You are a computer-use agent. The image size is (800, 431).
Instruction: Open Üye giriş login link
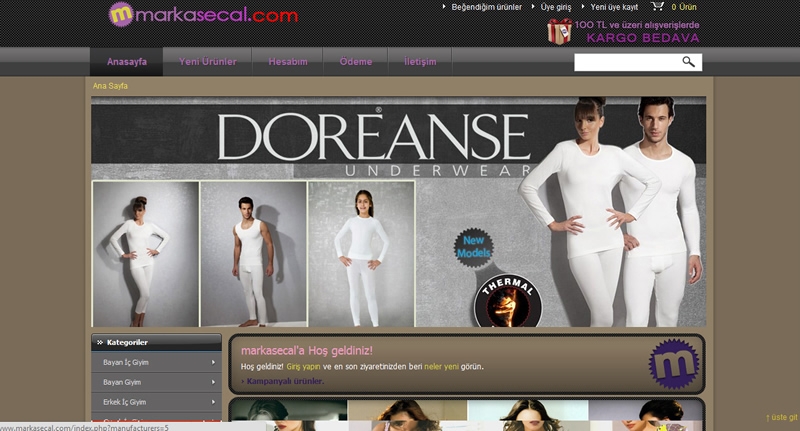click(556, 7)
